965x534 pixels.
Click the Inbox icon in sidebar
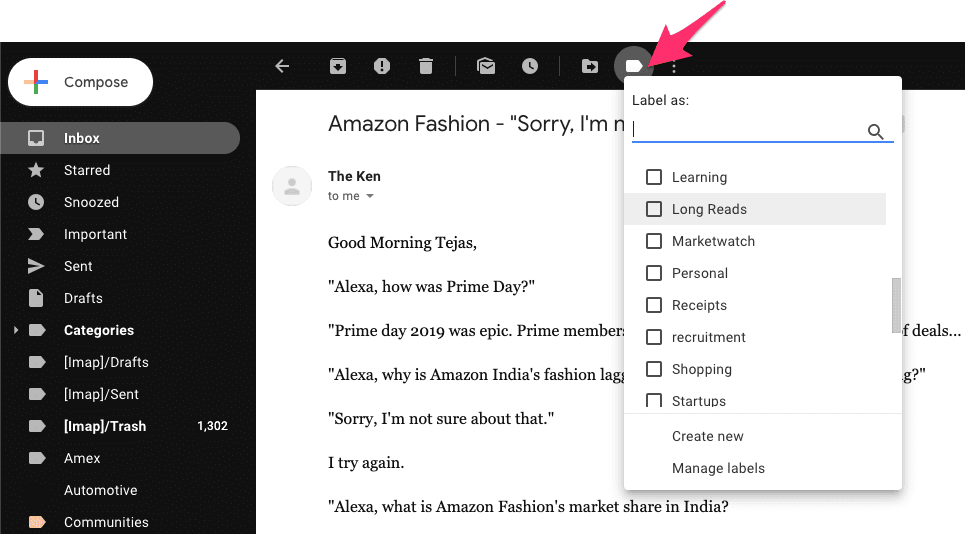point(36,138)
